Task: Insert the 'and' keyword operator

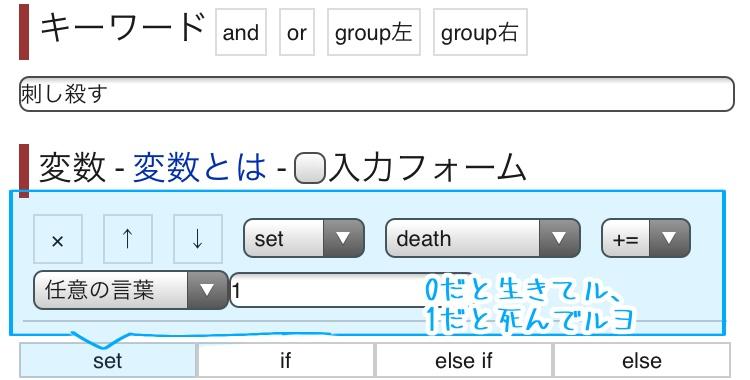Action: (x=241, y=32)
